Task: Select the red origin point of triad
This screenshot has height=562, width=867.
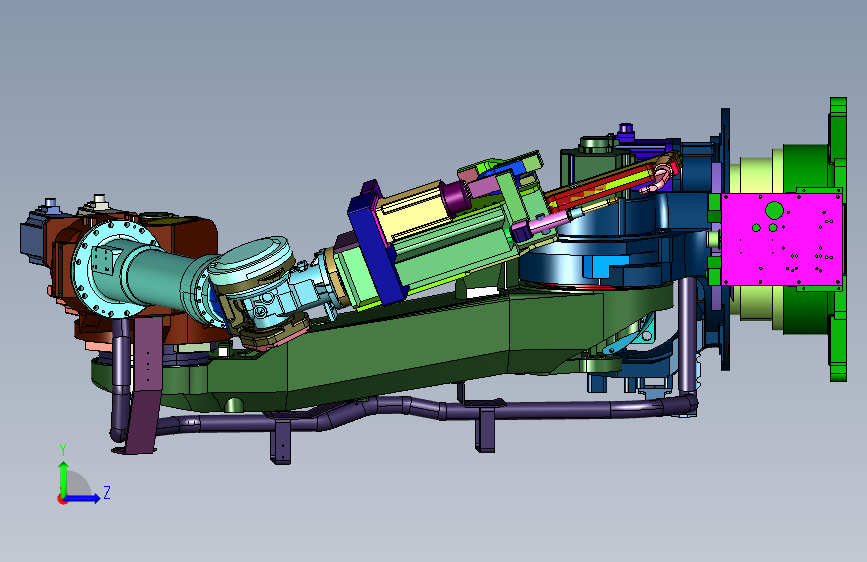Action: click(62, 499)
